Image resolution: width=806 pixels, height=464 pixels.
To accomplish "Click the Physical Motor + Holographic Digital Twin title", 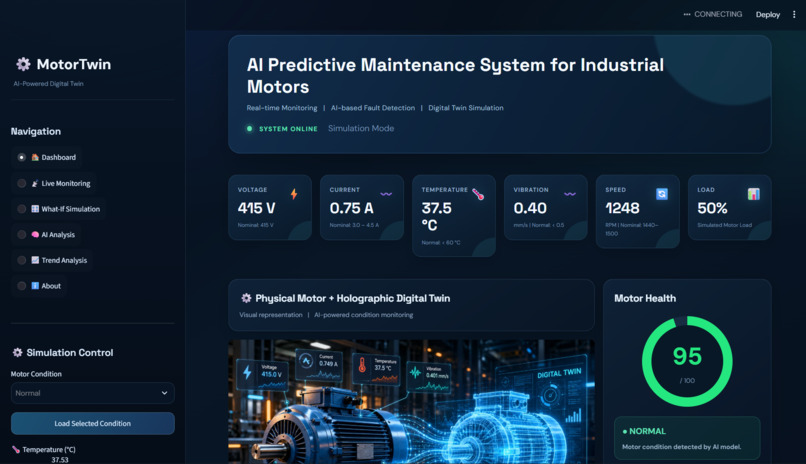I will [353, 298].
